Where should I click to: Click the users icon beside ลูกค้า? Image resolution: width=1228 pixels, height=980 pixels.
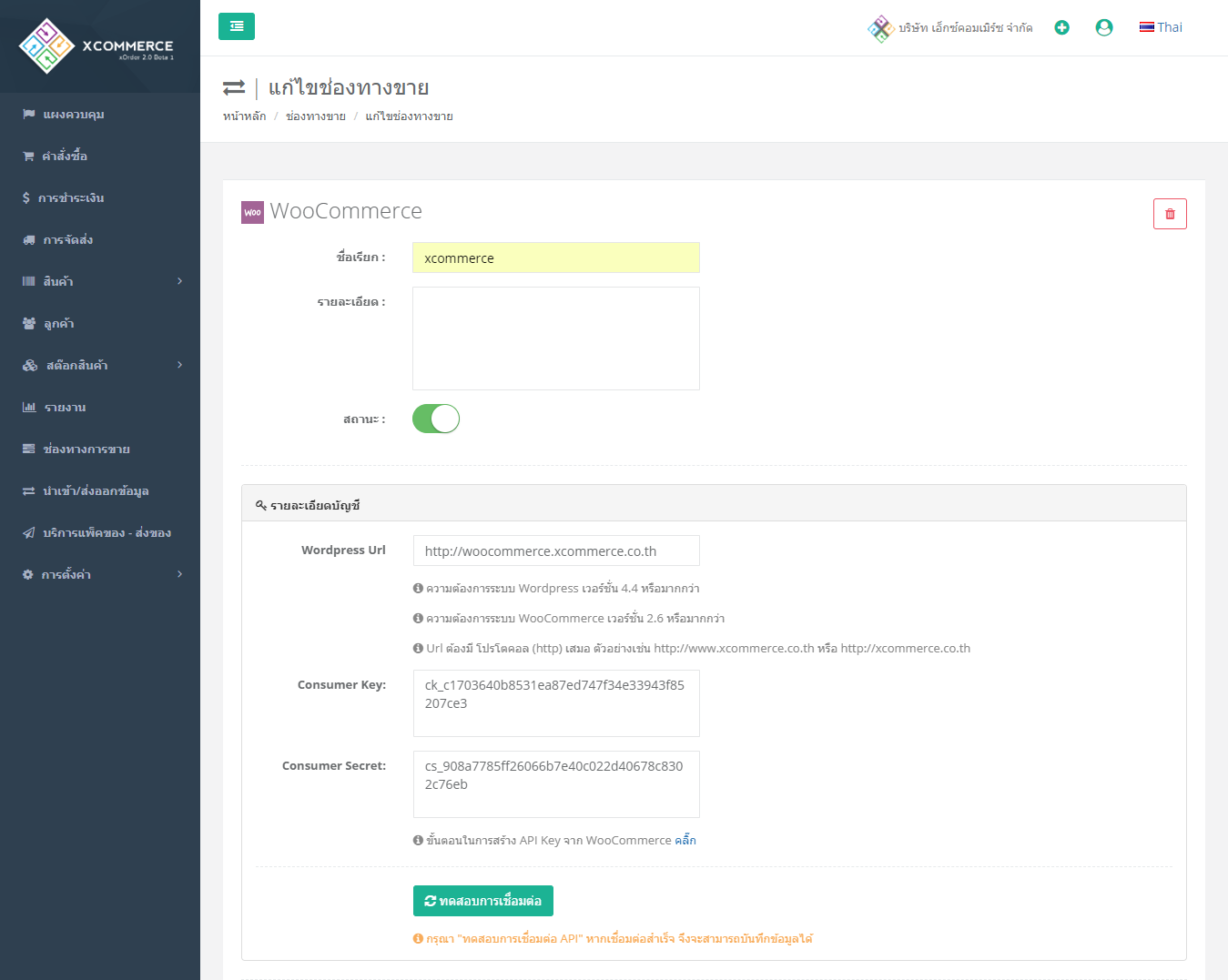point(29,323)
